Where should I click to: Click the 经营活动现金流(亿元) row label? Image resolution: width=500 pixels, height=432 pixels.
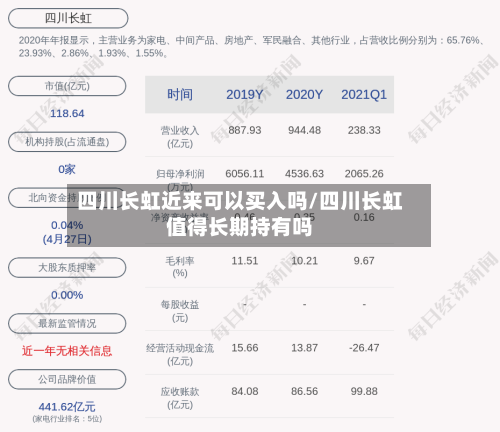point(180,355)
